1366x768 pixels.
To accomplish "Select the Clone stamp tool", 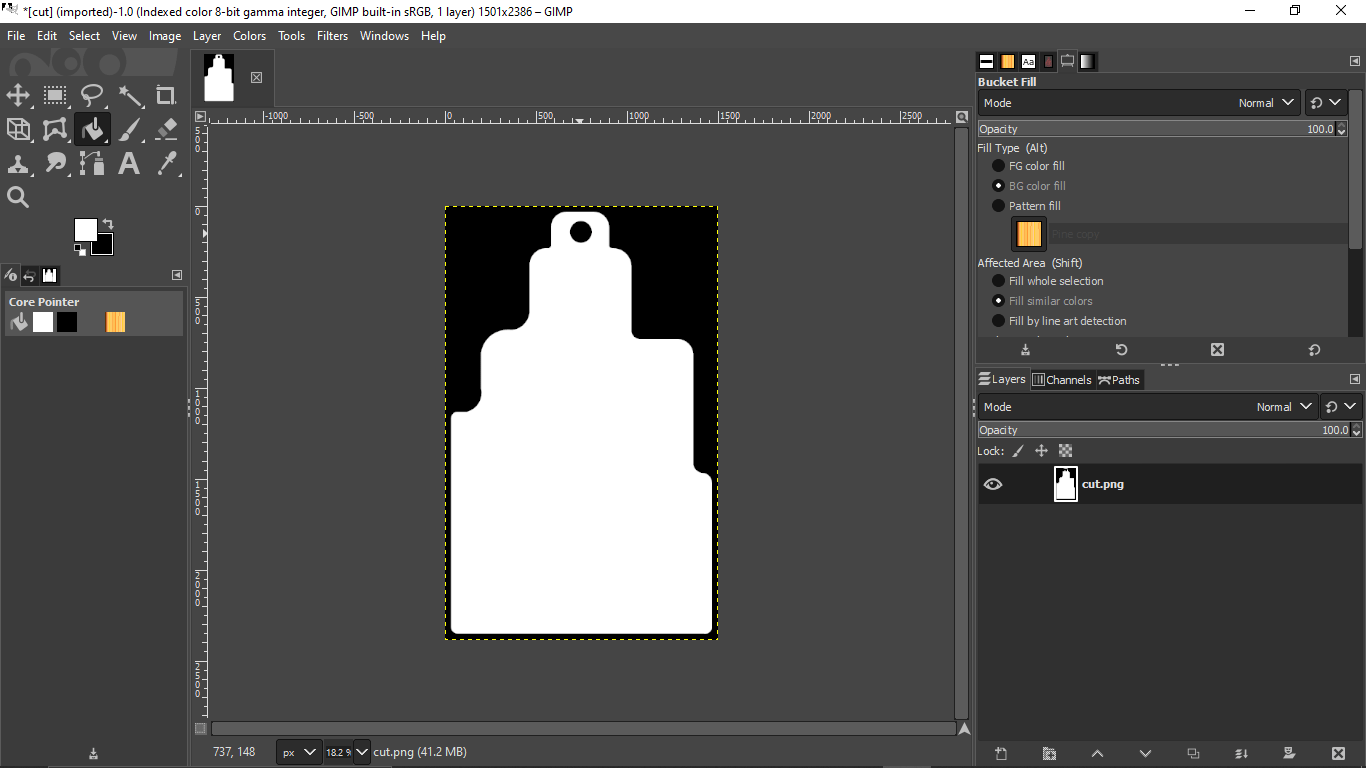I will pos(18,163).
